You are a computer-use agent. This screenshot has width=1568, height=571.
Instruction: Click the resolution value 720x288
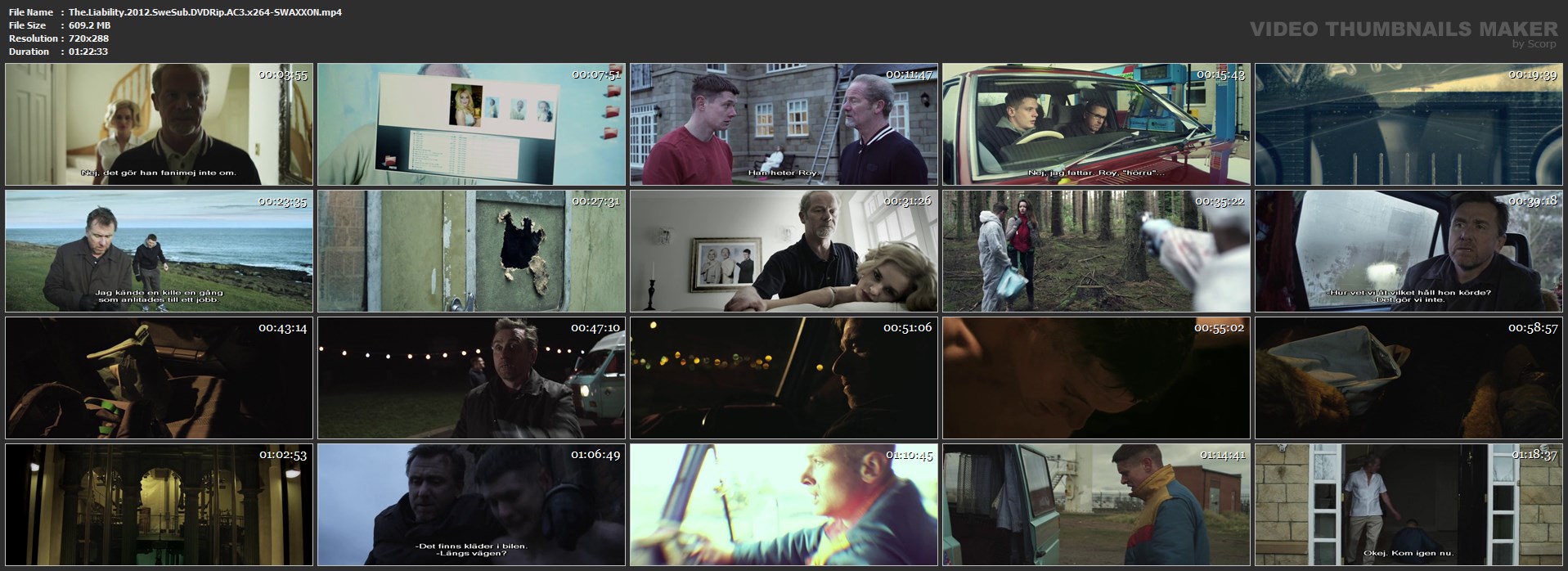pyautogui.click(x=88, y=38)
